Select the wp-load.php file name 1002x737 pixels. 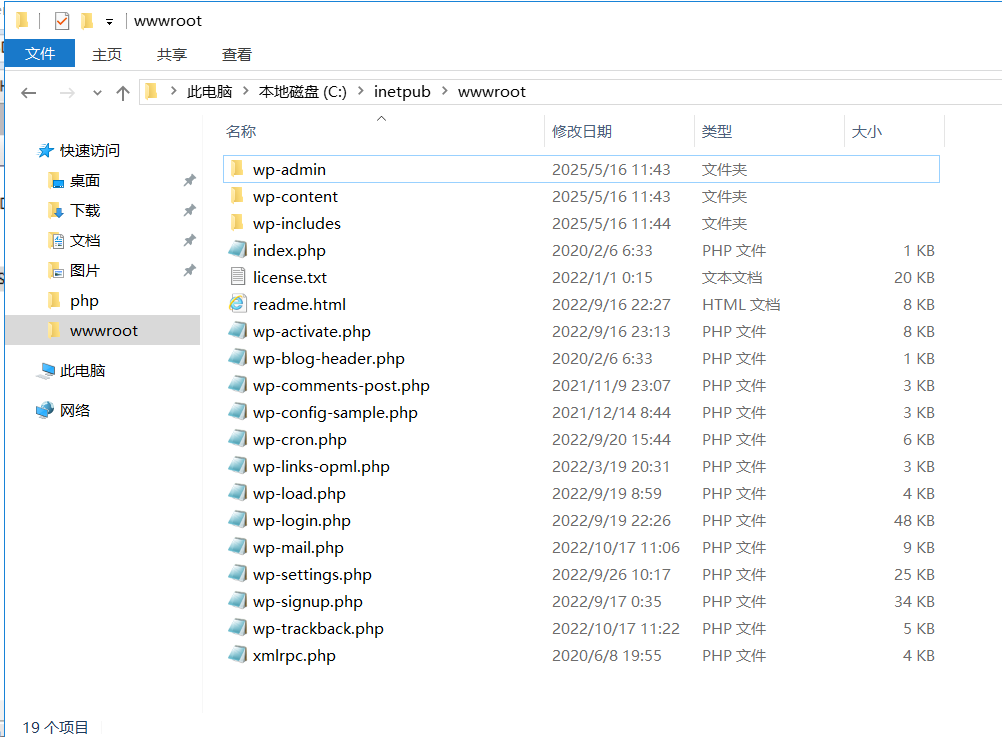(x=299, y=493)
